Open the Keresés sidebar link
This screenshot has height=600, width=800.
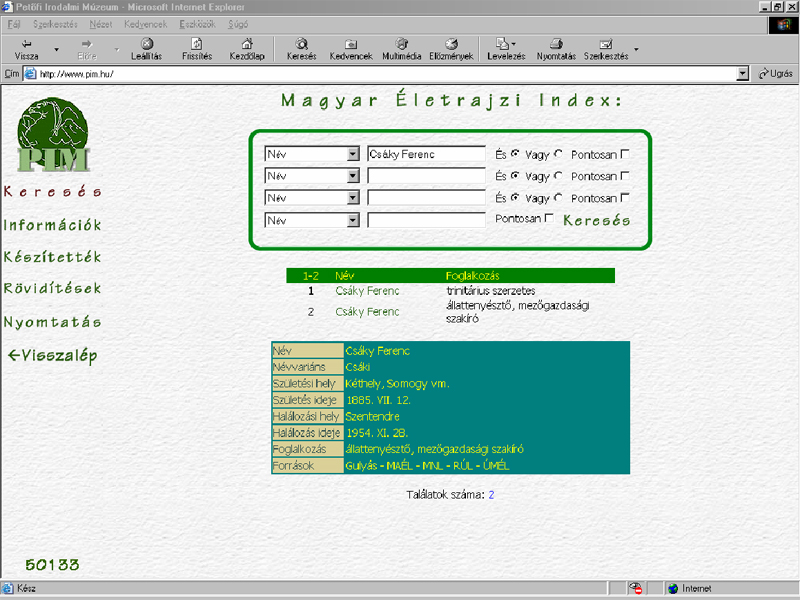[x=53, y=192]
